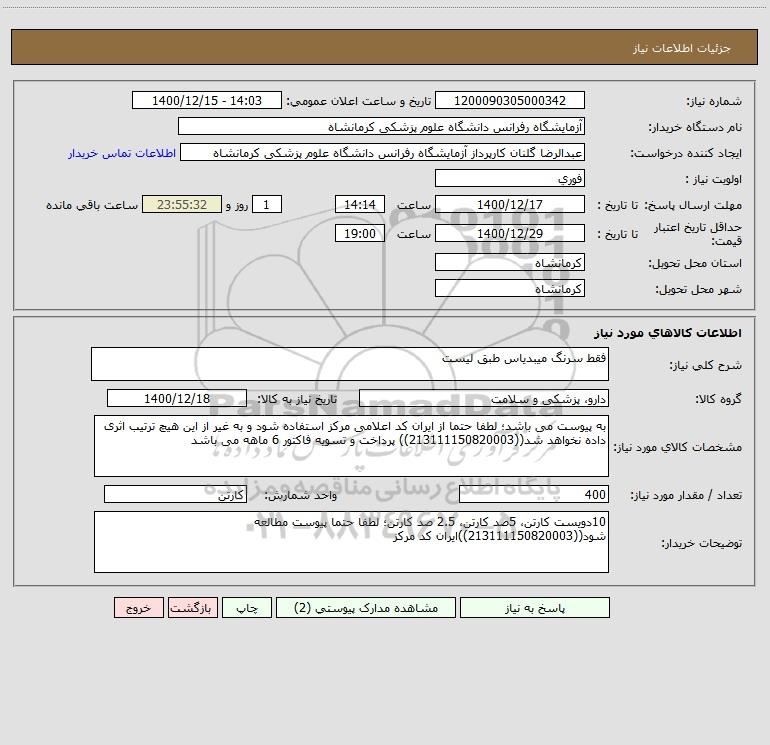Click price validity date 1400/12/29
The image size is (770, 745).
click(510, 233)
